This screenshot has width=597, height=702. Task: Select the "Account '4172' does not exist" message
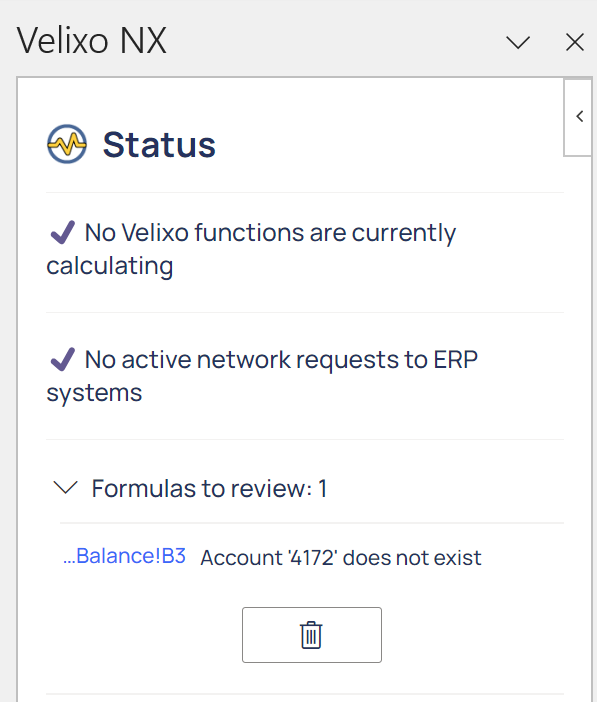pos(341,558)
